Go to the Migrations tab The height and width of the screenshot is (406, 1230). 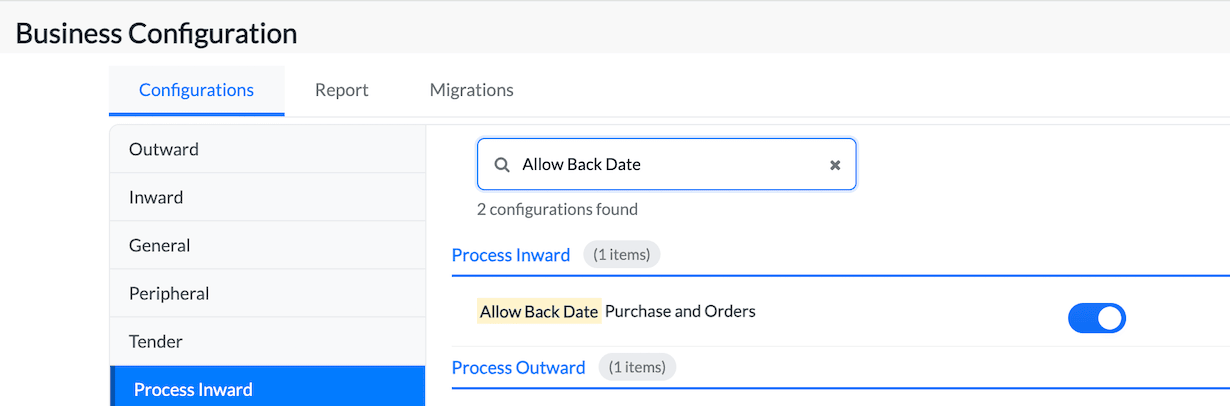pyautogui.click(x=471, y=90)
